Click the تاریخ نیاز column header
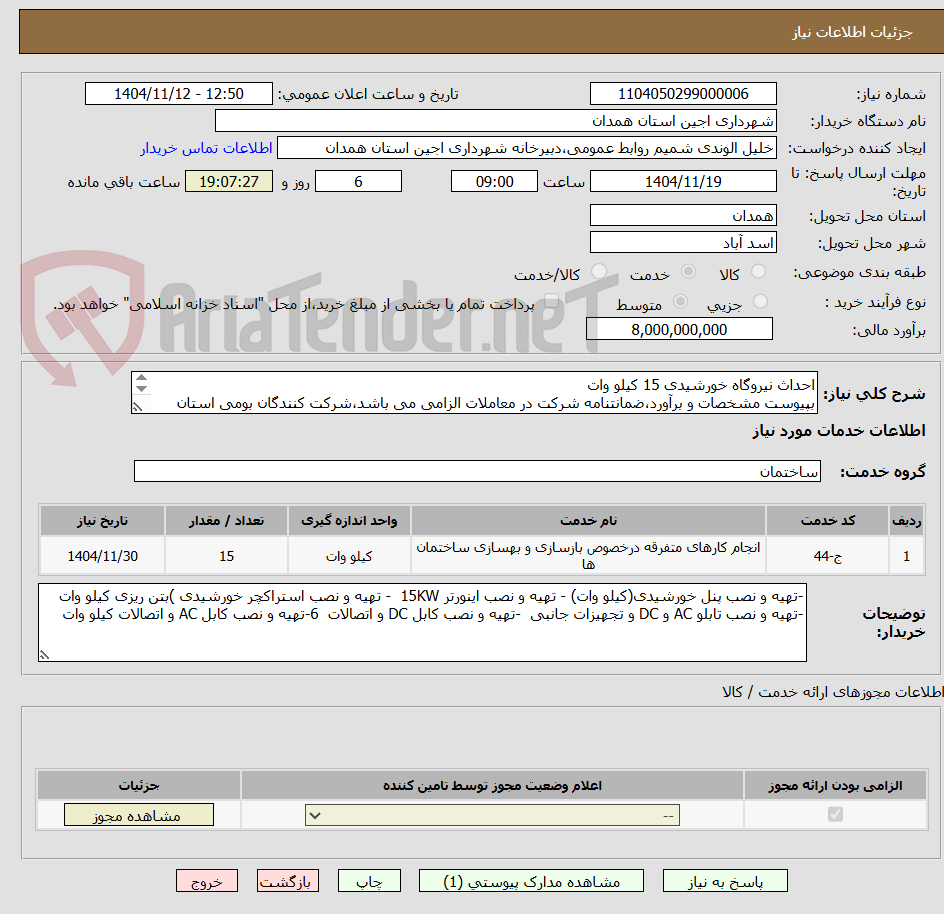This screenshot has height=914, width=944. tap(102, 521)
